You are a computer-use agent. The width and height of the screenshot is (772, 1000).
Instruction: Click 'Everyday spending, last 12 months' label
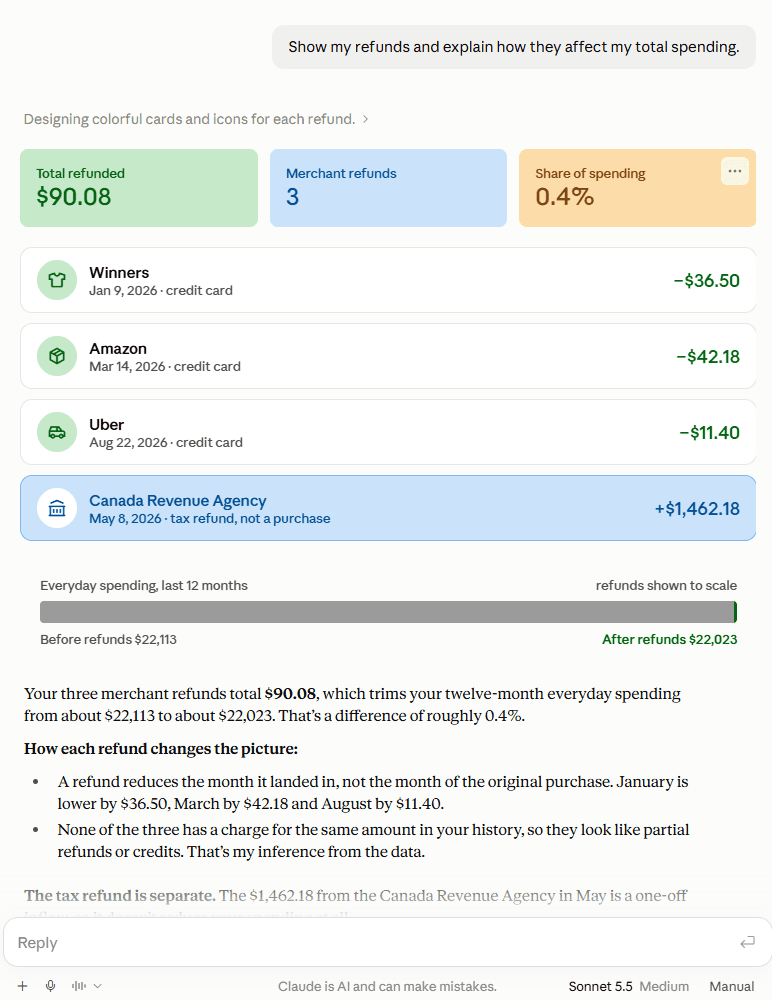[144, 585]
